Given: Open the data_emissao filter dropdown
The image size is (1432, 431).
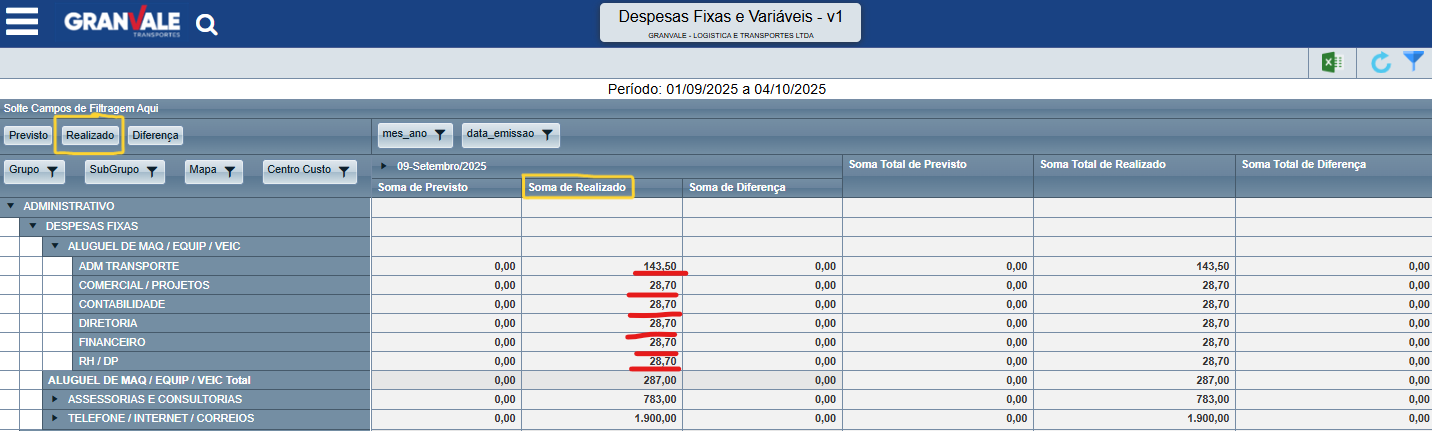Looking at the screenshot, I should [x=547, y=134].
